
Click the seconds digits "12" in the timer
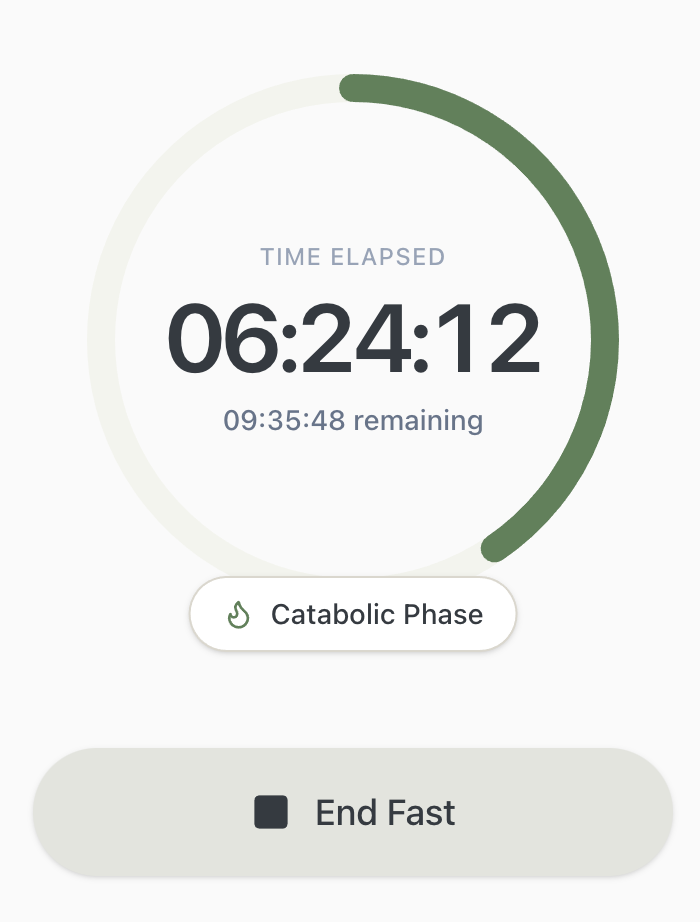point(487,339)
